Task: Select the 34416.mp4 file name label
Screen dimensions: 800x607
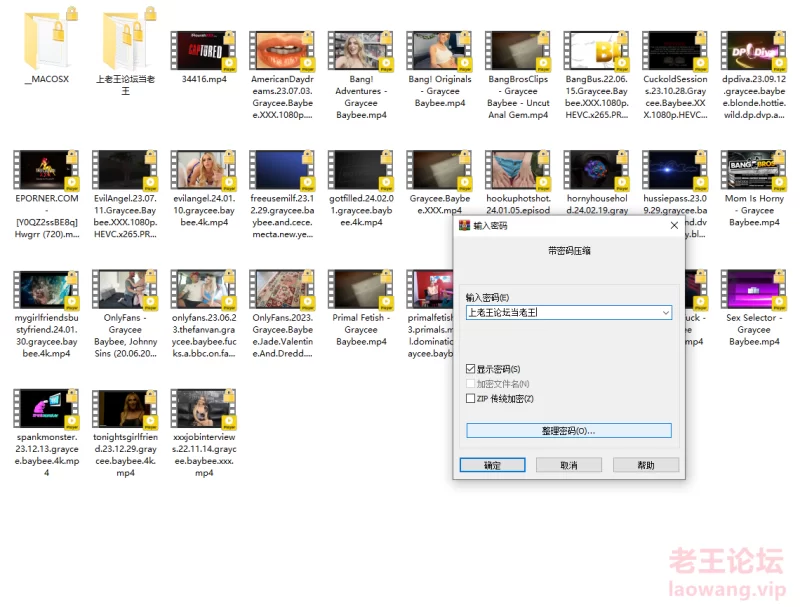Action: pos(204,79)
